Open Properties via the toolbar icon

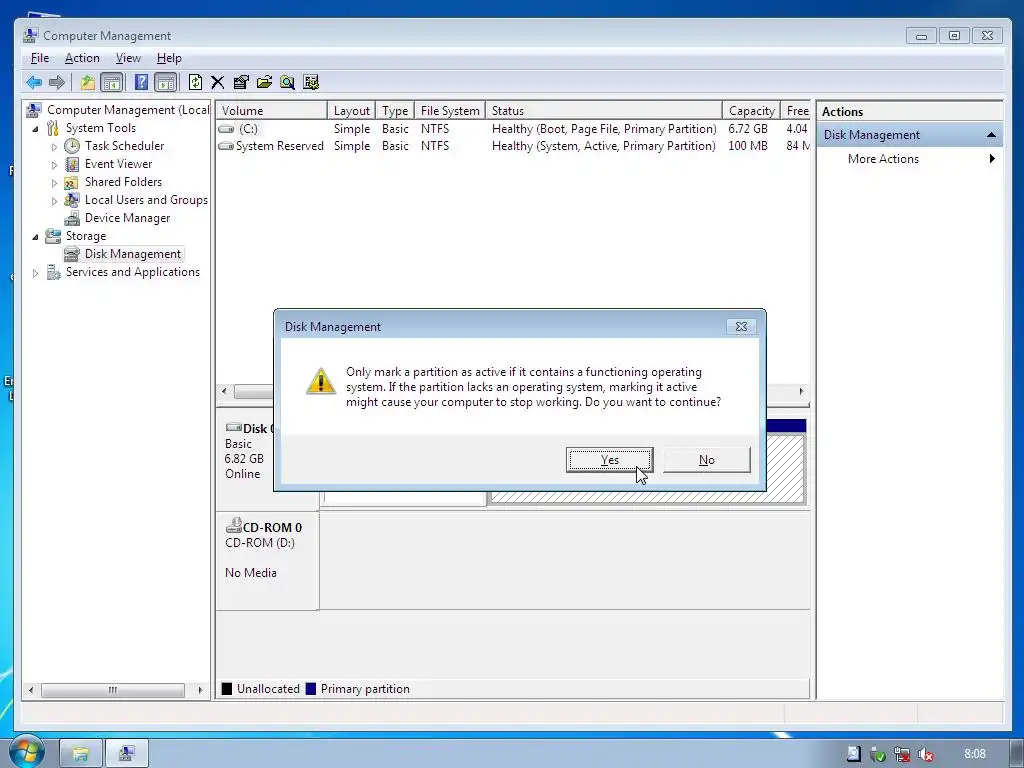click(241, 82)
